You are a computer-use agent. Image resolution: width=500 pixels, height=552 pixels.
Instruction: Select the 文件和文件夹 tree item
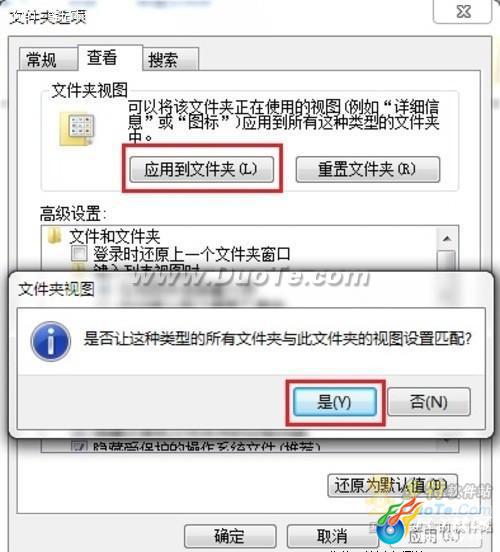[x=114, y=236]
